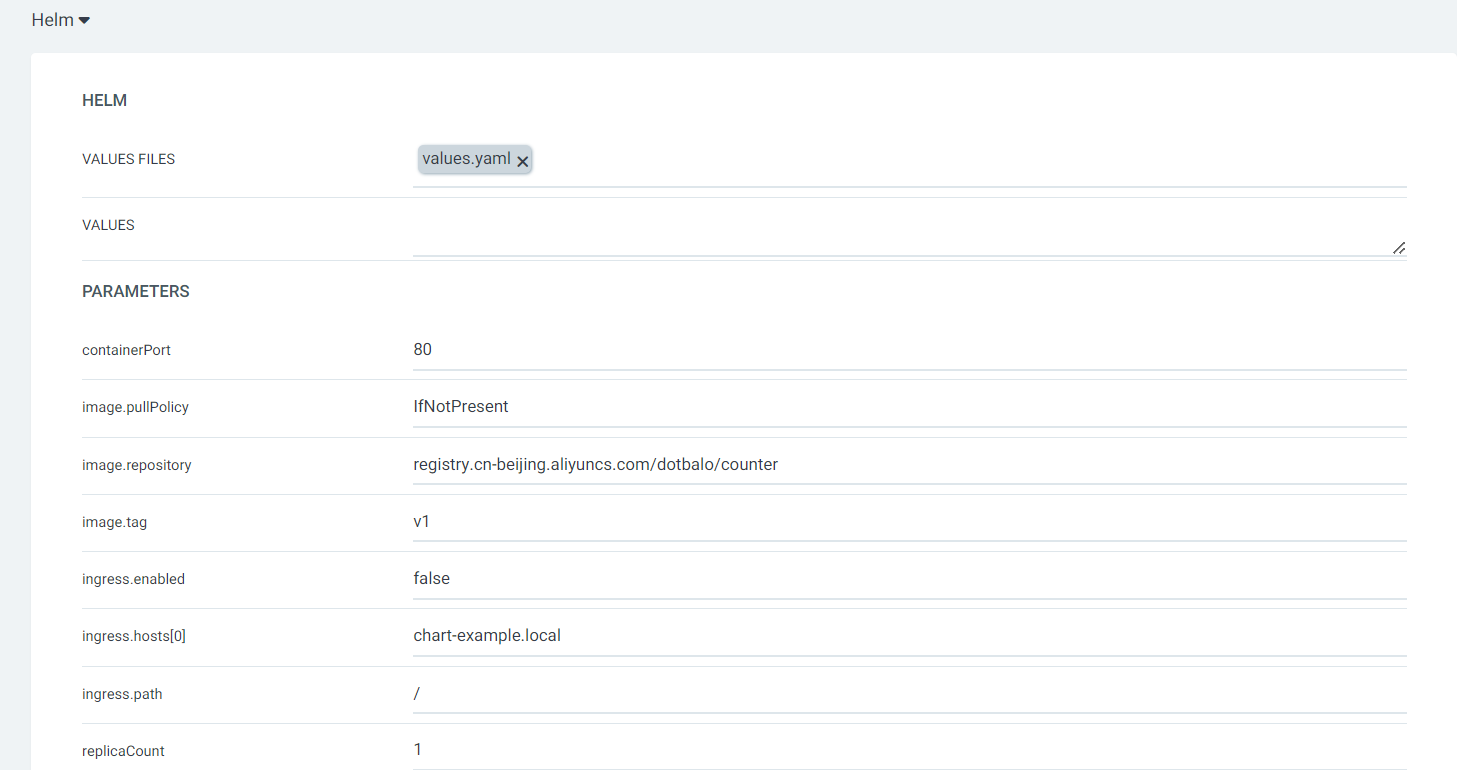Focus the Values text area

point(900,234)
